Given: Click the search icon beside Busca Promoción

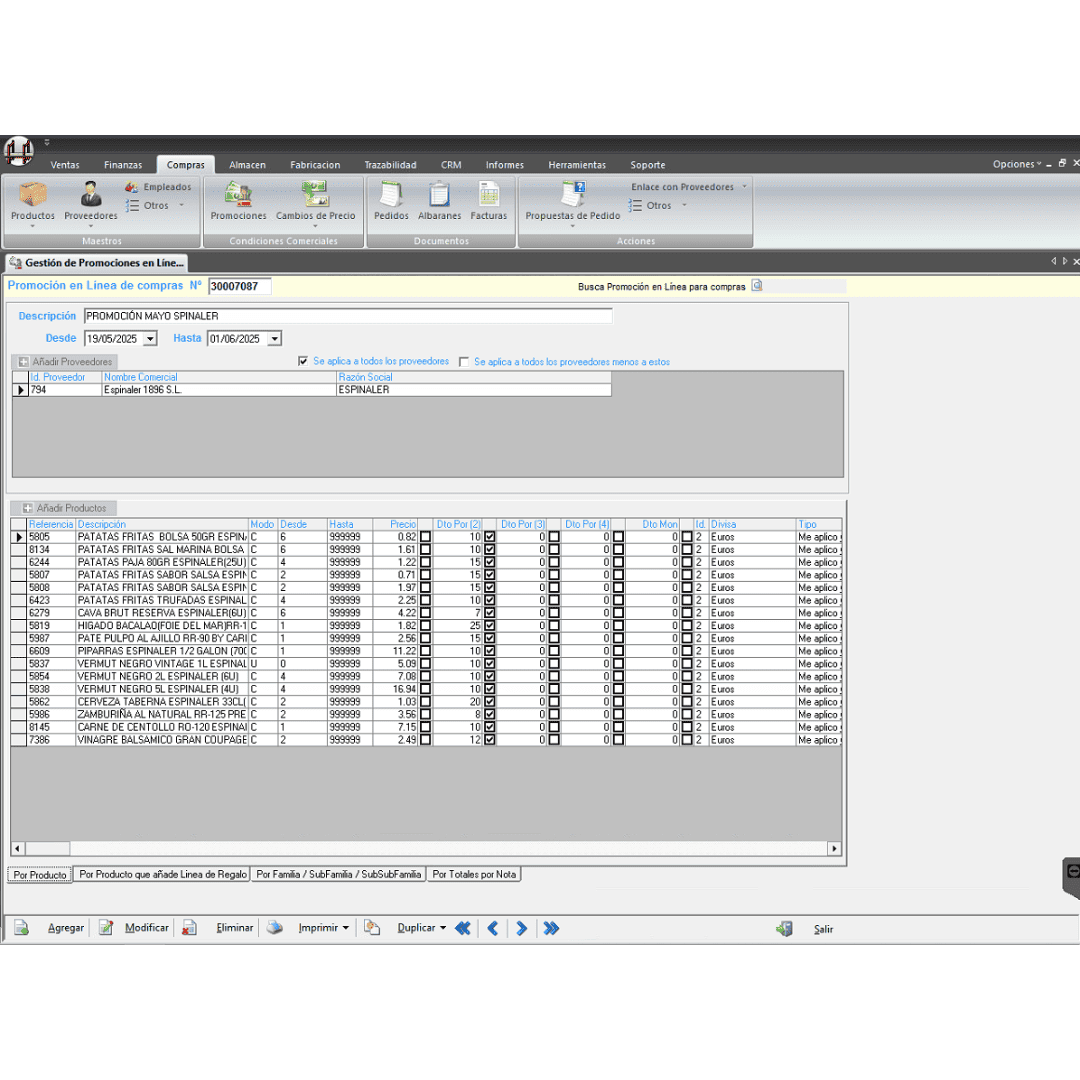Looking at the screenshot, I should [x=756, y=286].
